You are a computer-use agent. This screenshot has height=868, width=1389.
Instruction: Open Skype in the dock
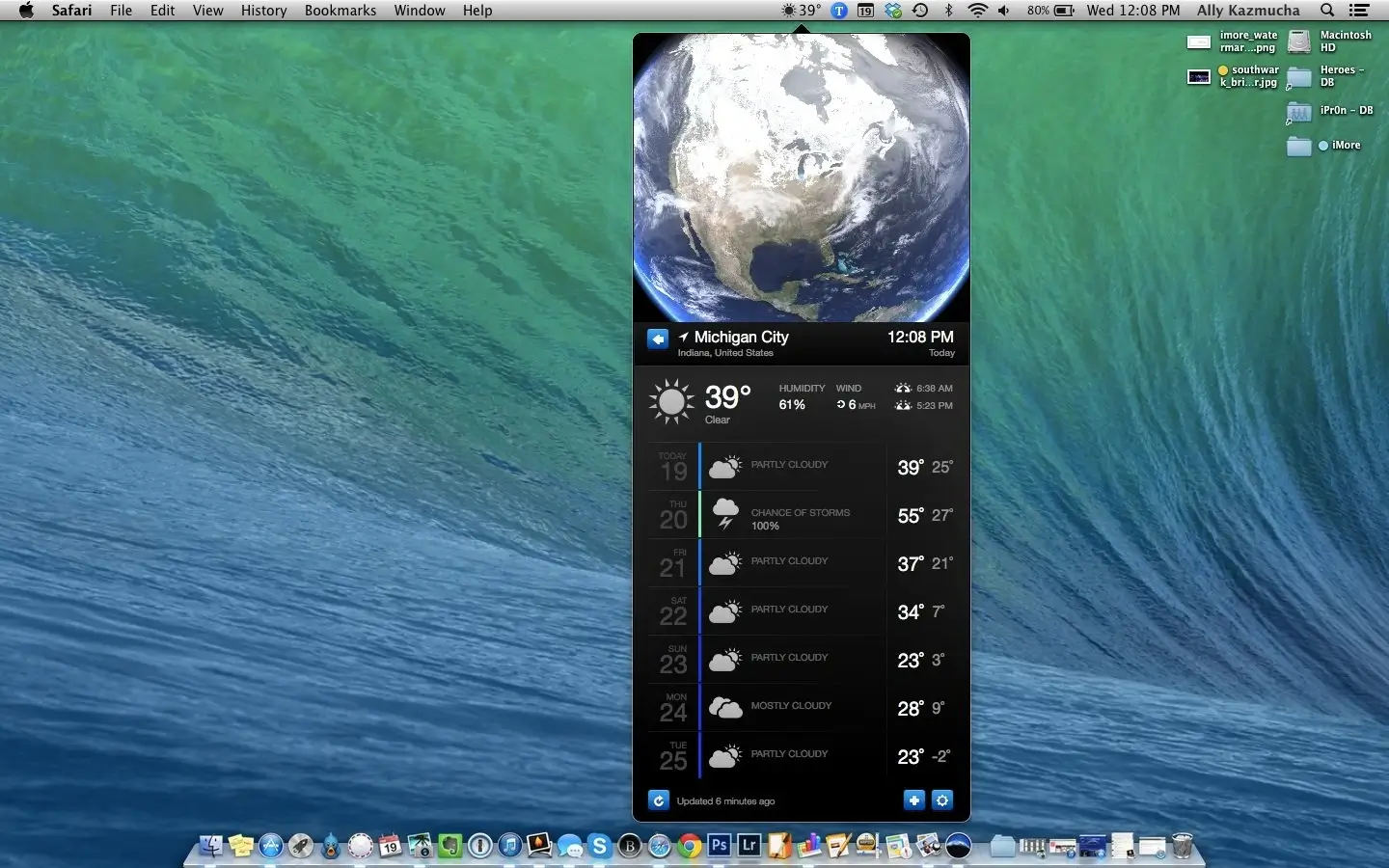pyautogui.click(x=600, y=846)
